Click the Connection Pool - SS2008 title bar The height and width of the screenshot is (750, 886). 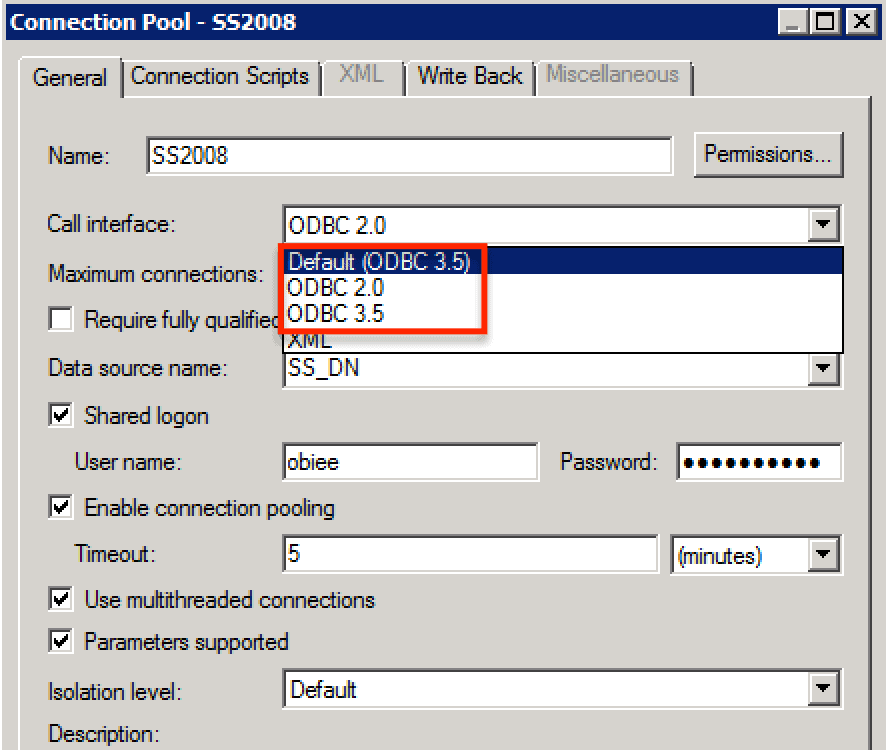point(390,22)
